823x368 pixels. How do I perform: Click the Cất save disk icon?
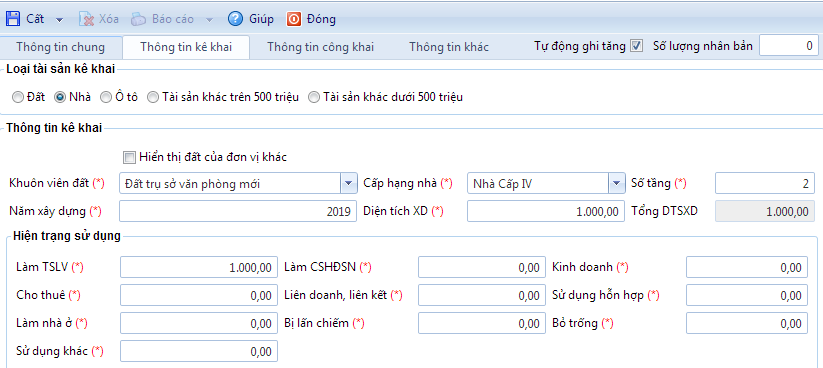13,19
